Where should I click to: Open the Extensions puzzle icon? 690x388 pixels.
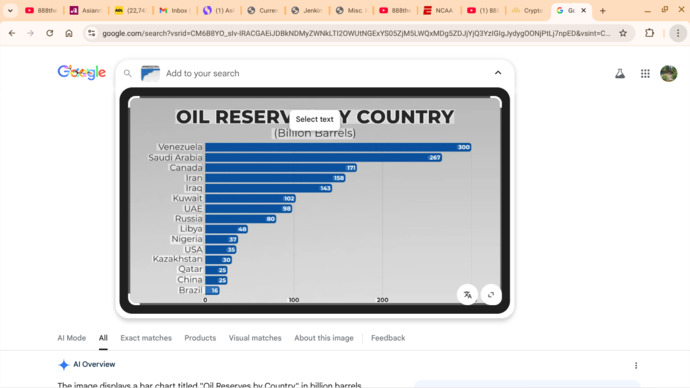tap(650, 33)
